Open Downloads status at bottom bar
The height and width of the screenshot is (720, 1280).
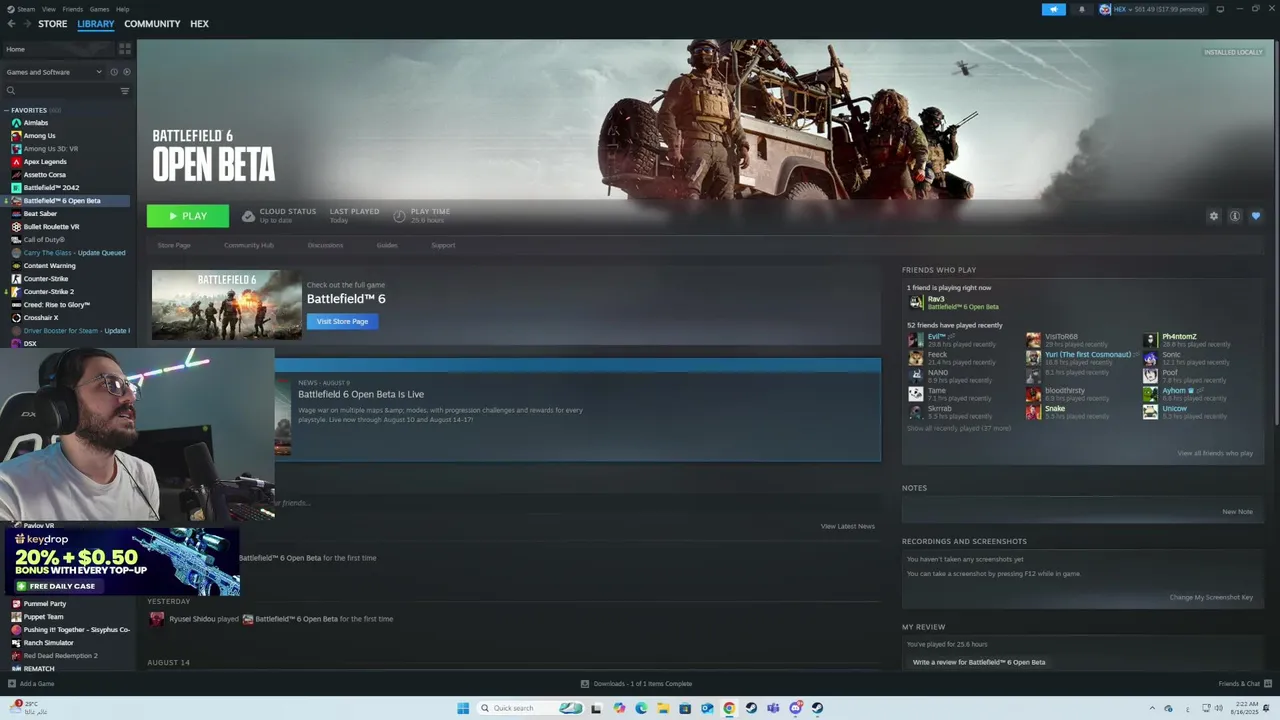pyautogui.click(x=636, y=684)
